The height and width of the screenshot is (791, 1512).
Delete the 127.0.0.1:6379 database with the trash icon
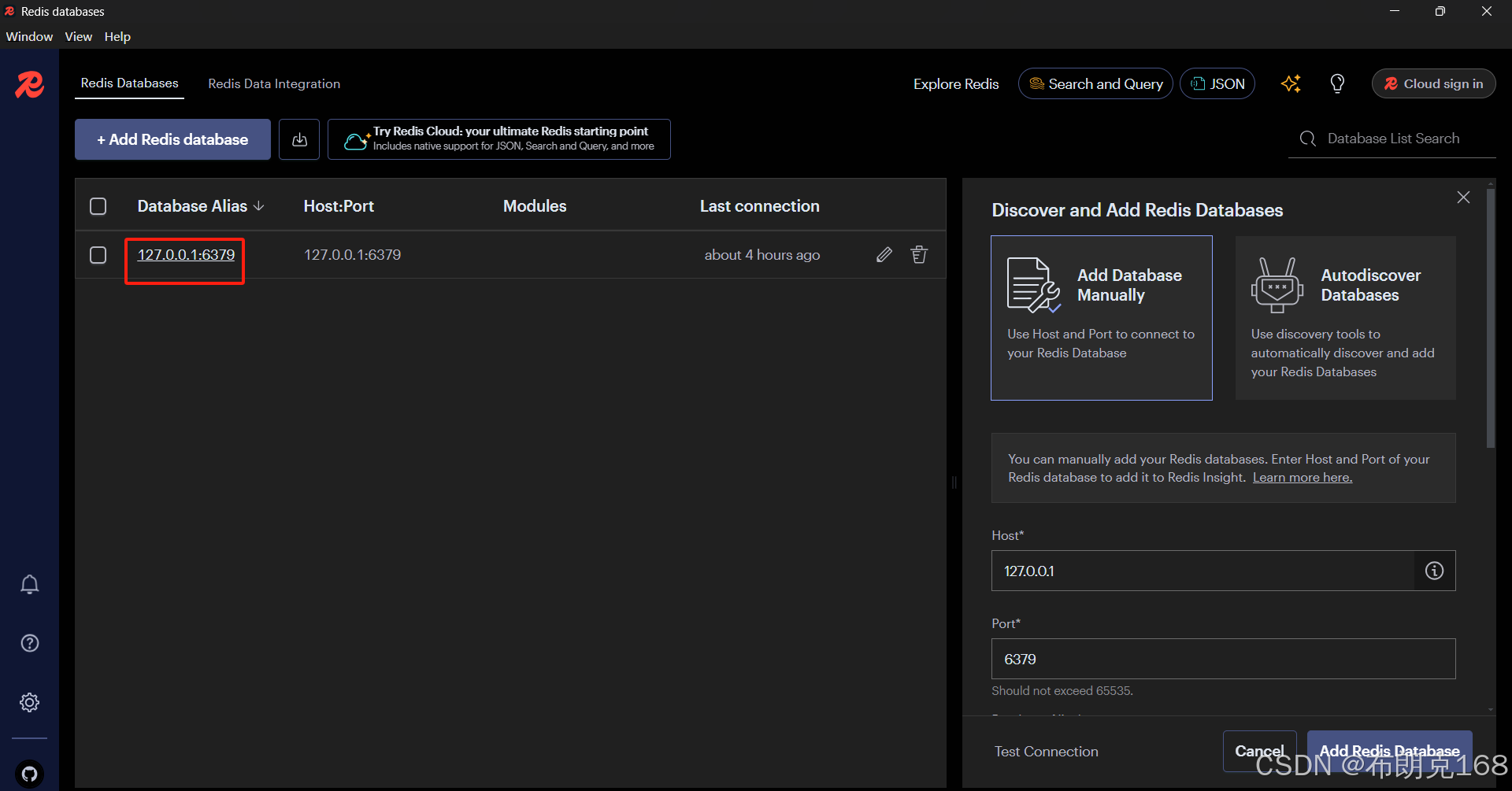coord(919,254)
